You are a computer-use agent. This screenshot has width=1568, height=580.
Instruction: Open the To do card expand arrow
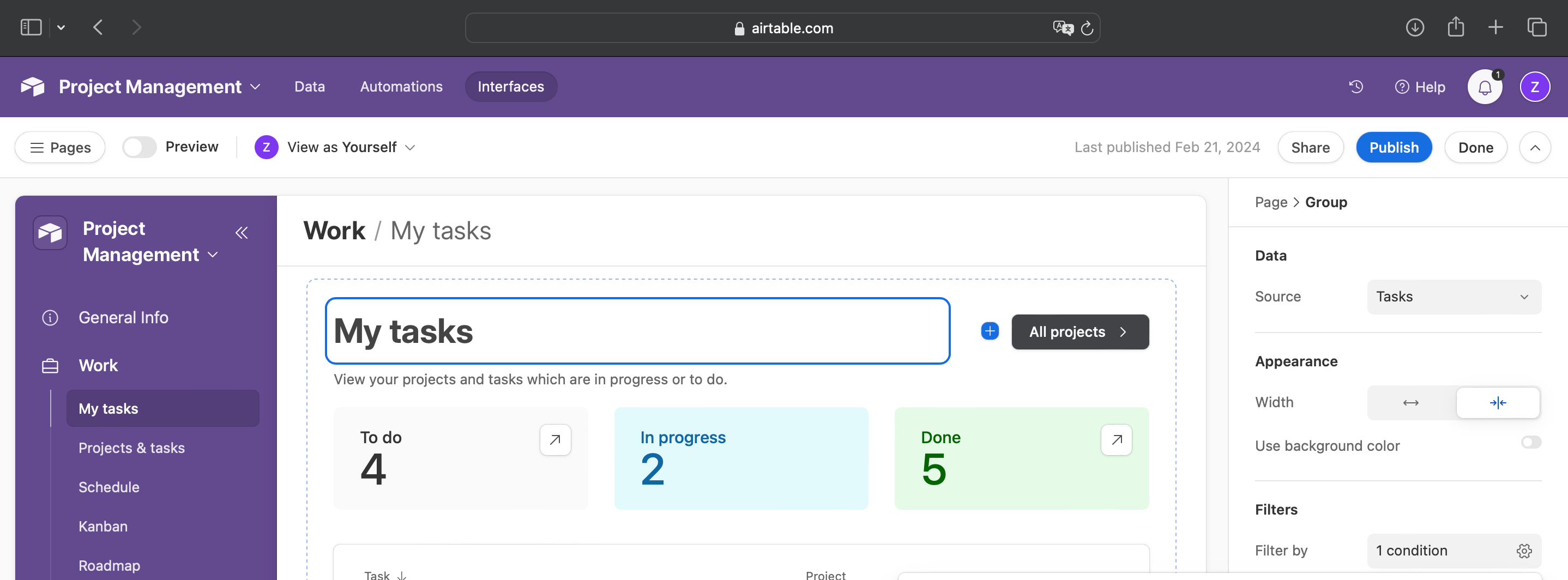click(x=555, y=439)
